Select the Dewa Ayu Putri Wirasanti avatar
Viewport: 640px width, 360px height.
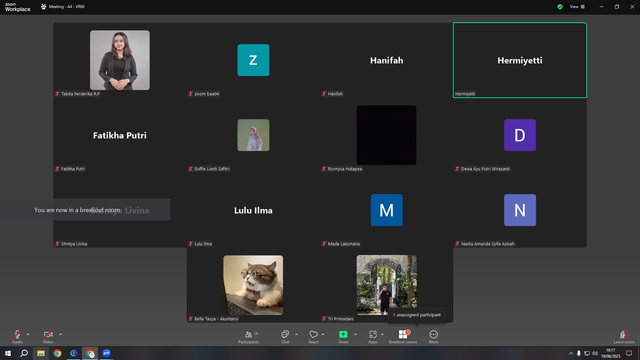click(x=520, y=135)
